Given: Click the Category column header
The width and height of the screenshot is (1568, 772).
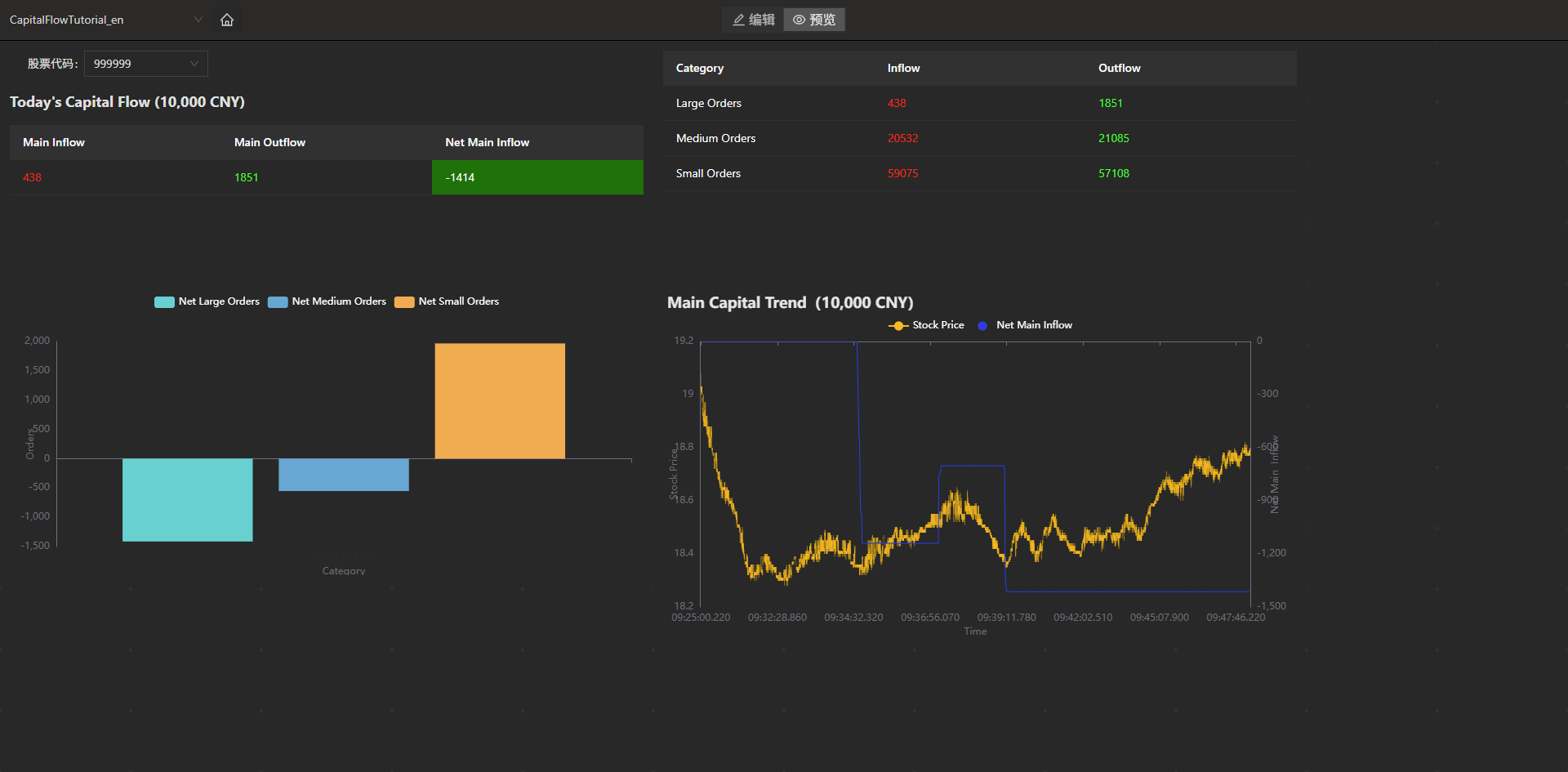Looking at the screenshot, I should 700,69.
